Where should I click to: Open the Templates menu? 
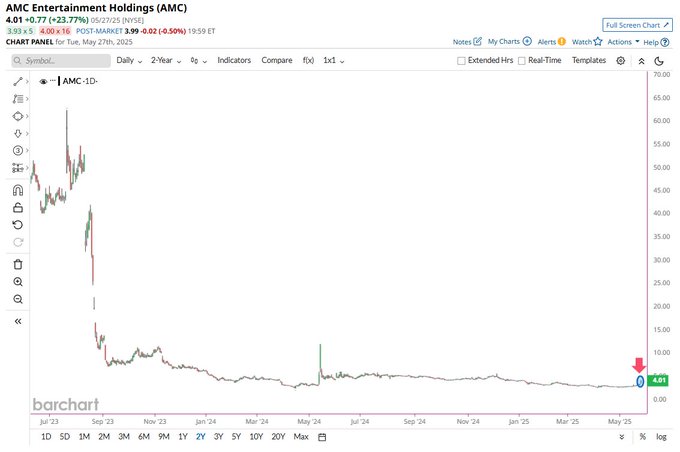coord(588,61)
